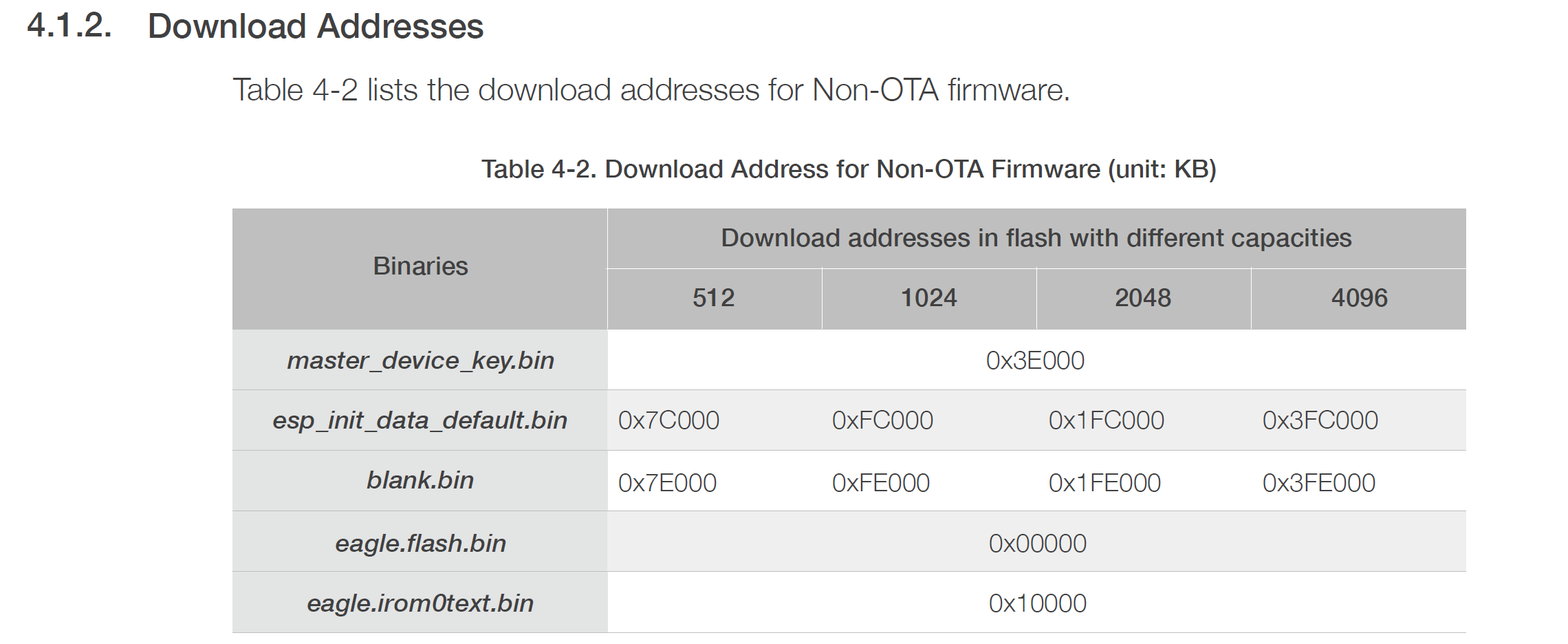Select the esp_init_data_default.bin row label
The width and height of the screenshot is (1568, 644).
coord(420,420)
